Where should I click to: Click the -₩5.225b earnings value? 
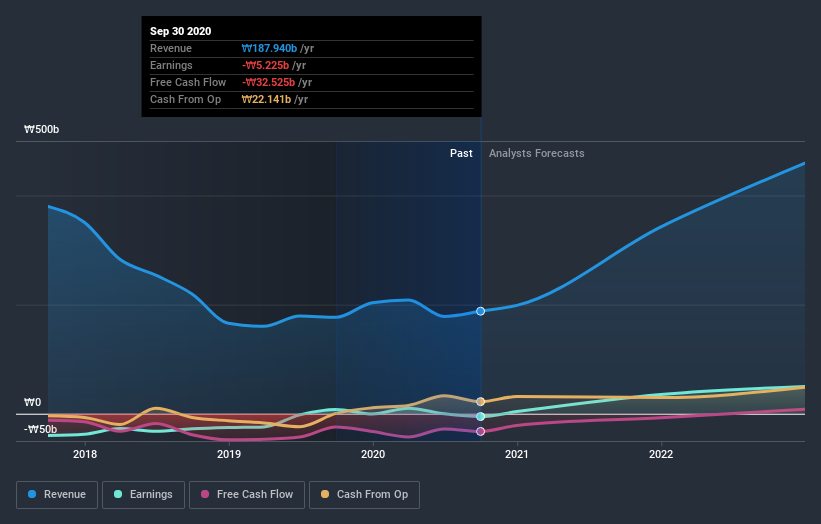[265, 65]
